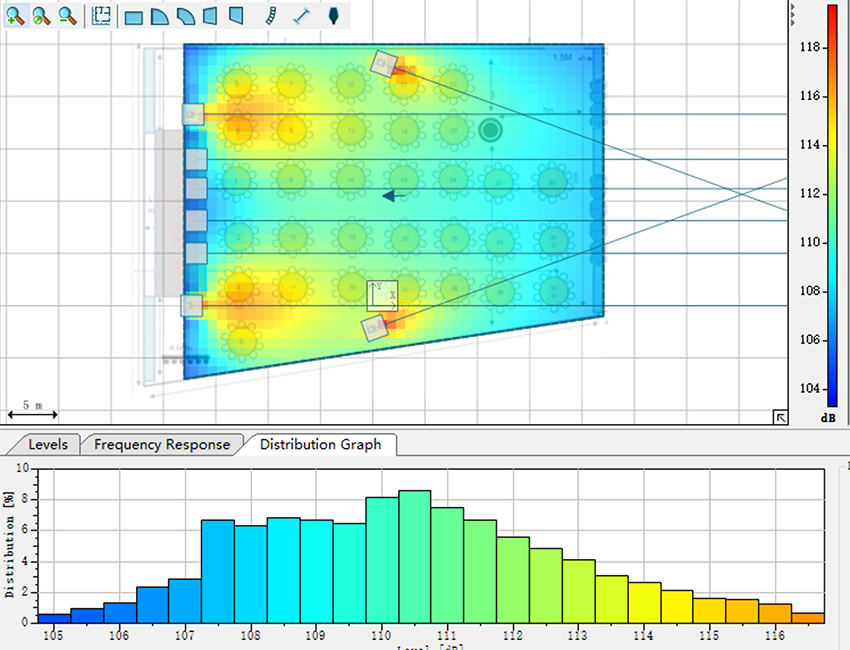Select the top-left stage loudspeaker
The height and width of the screenshot is (650, 850).
pyautogui.click(x=193, y=115)
